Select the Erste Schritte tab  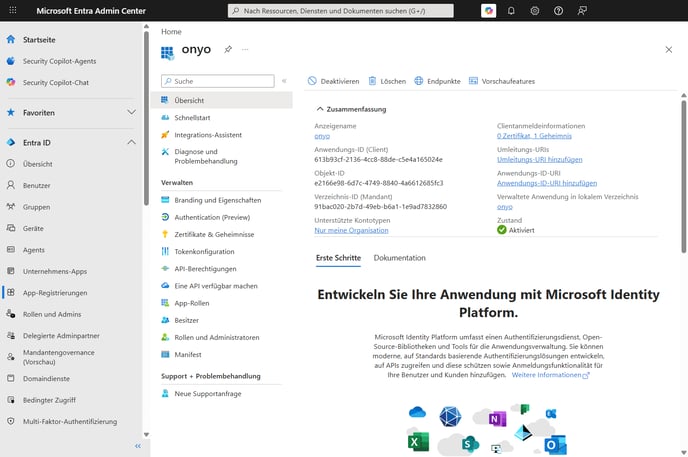[x=338, y=258]
